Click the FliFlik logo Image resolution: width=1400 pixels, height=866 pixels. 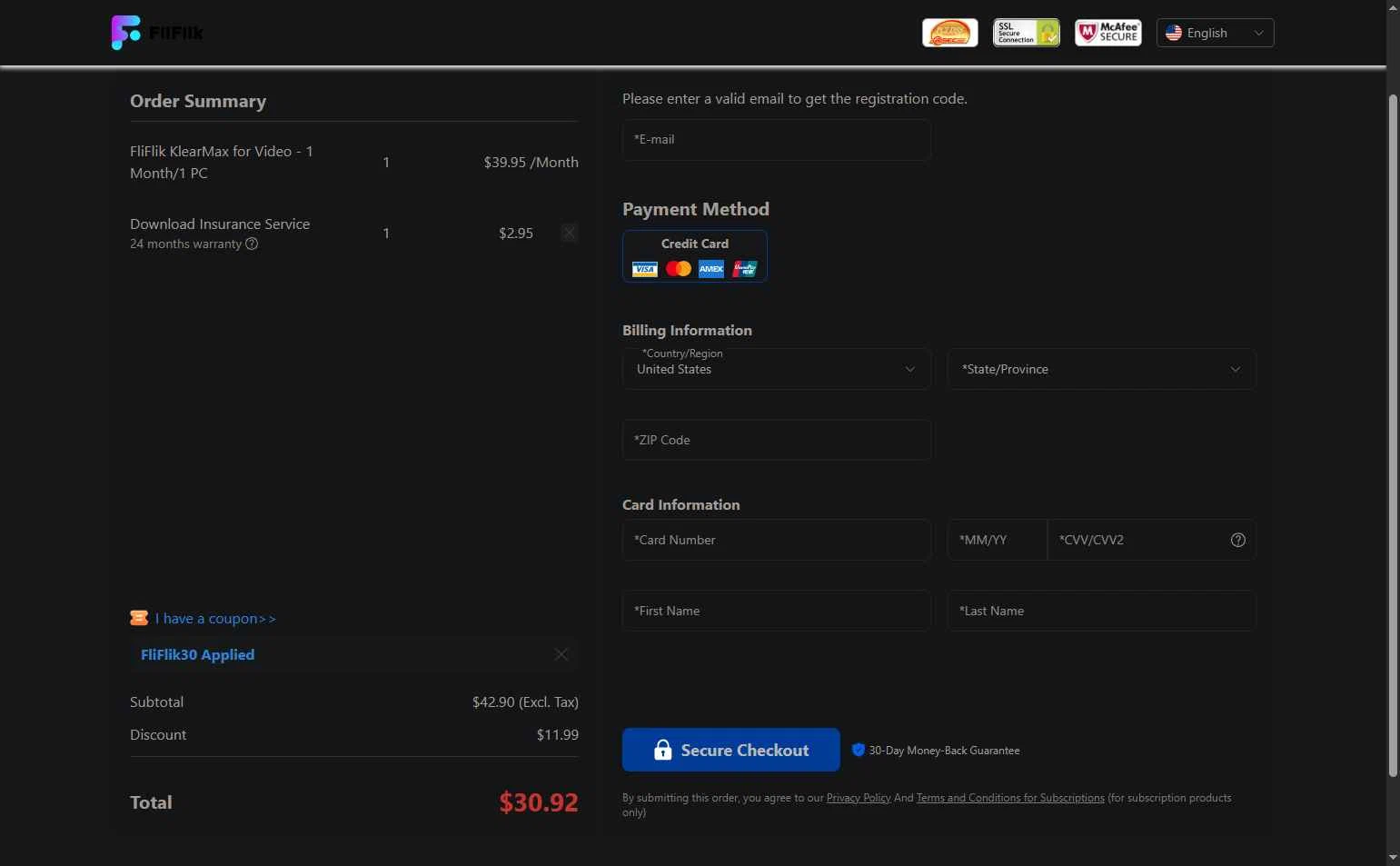click(157, 33)
